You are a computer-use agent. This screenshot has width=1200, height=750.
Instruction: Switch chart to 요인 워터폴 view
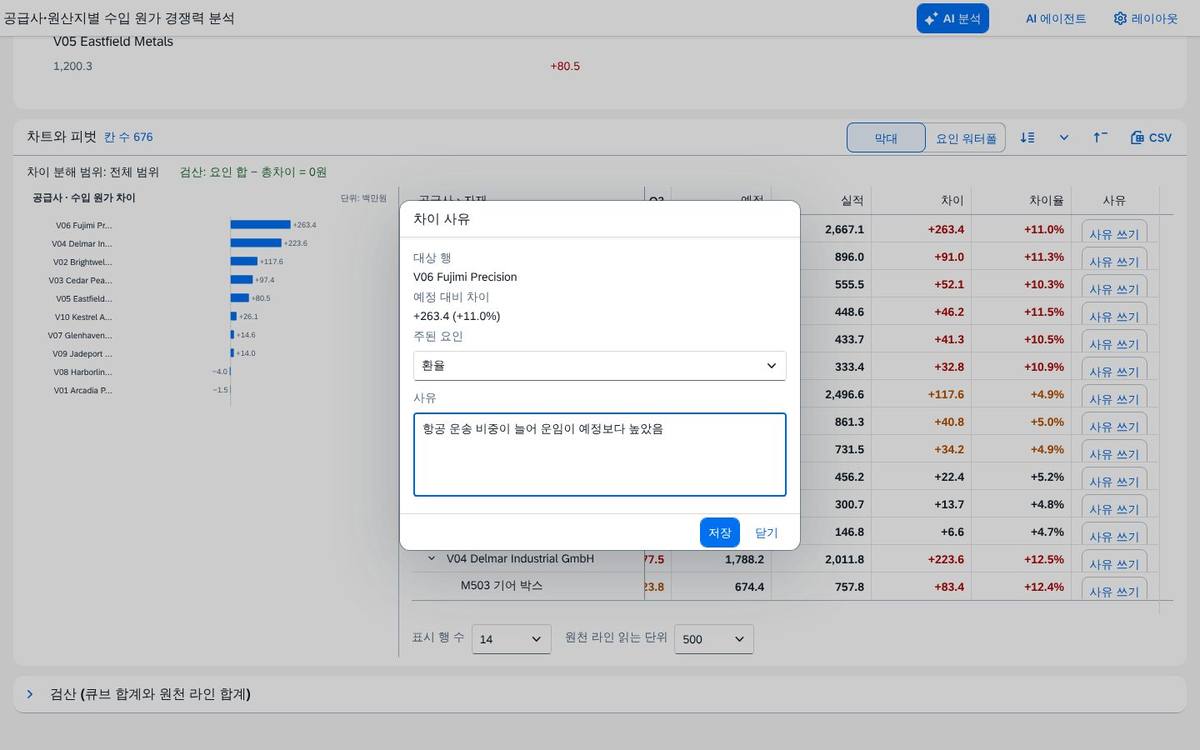[x=966, y=138]
